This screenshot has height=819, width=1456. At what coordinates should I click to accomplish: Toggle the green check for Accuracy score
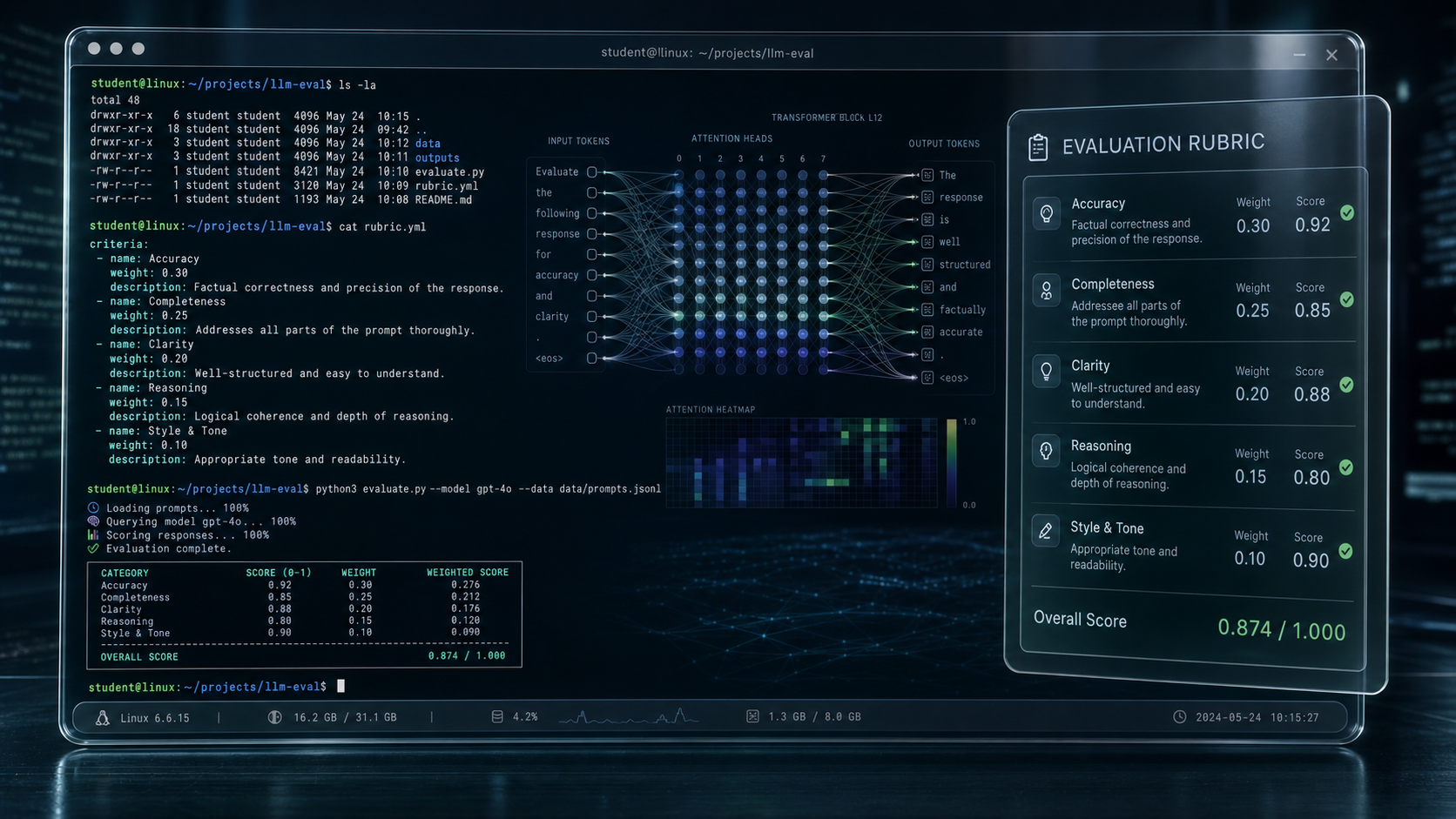tap(1347, 212)
